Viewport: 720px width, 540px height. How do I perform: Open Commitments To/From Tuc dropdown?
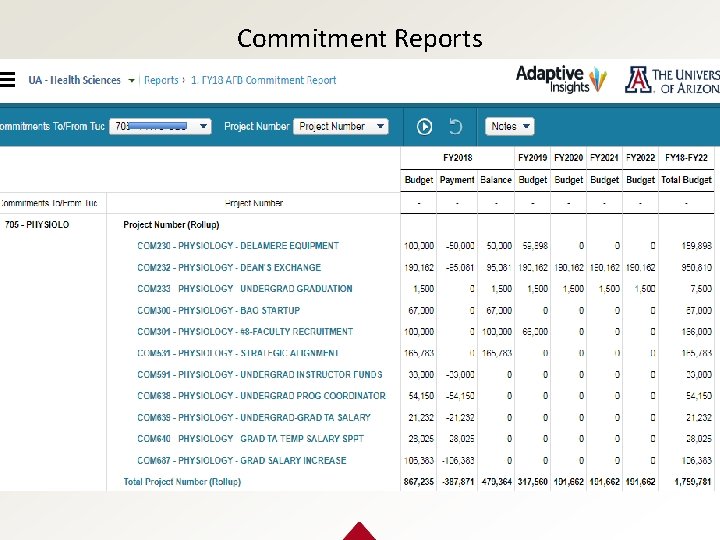(x=160, y=126)
